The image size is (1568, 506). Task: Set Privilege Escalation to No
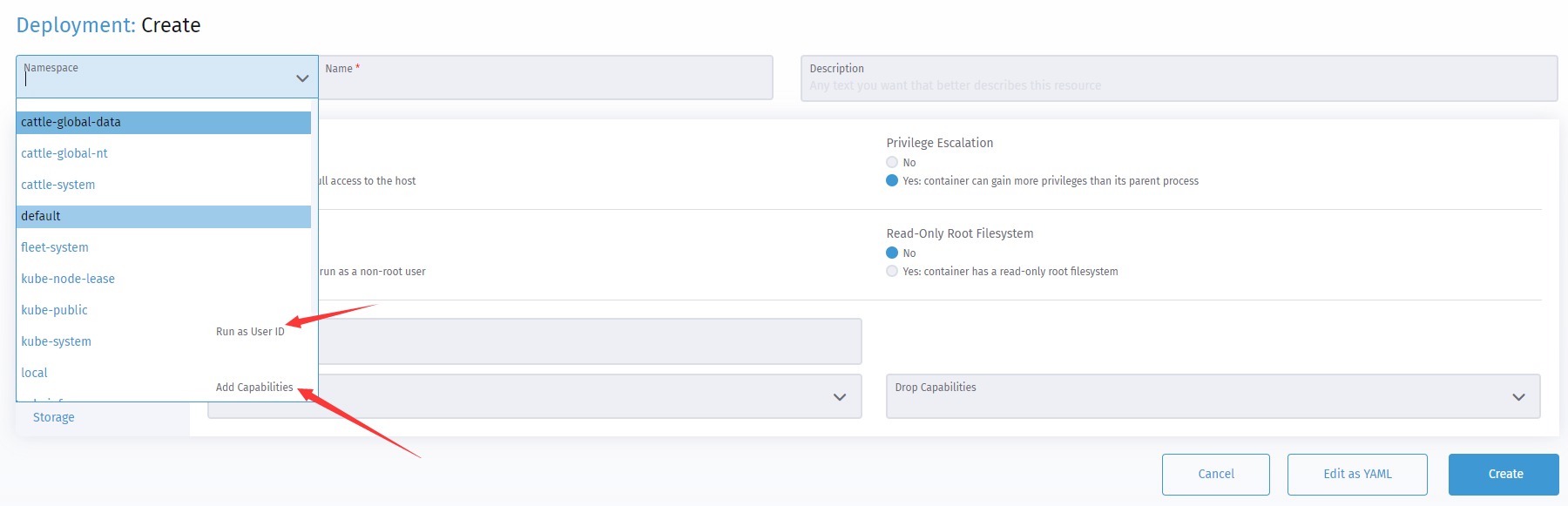click(892, 162)
